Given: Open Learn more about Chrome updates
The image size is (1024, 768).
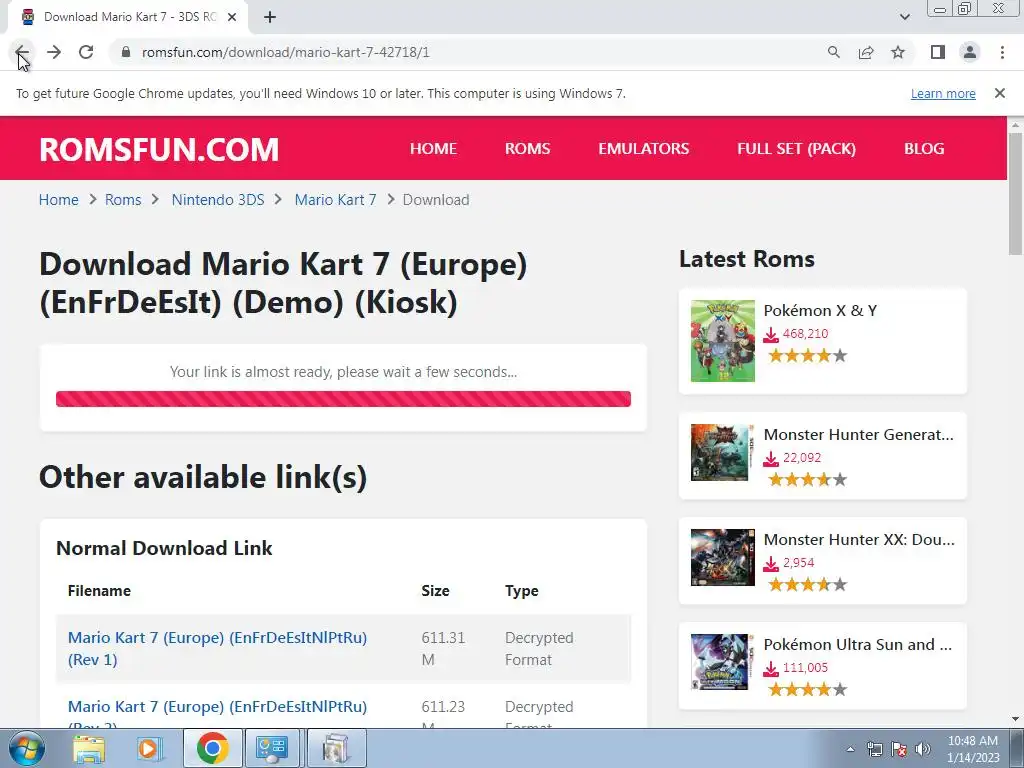Looking at the screenshot, I should pos(943,93).
